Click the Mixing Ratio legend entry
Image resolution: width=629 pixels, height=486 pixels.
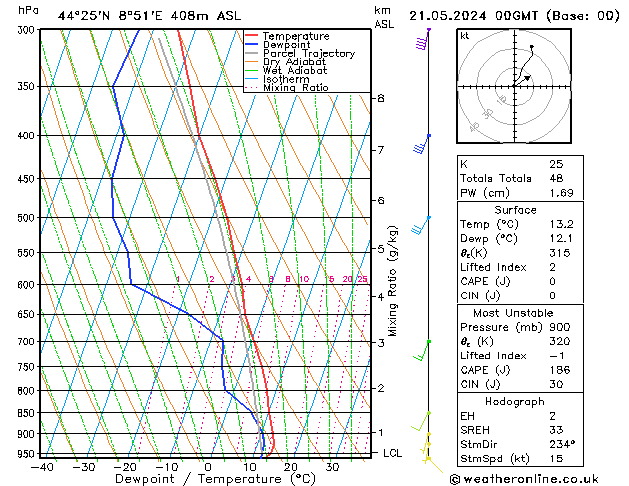pos(287,87)
